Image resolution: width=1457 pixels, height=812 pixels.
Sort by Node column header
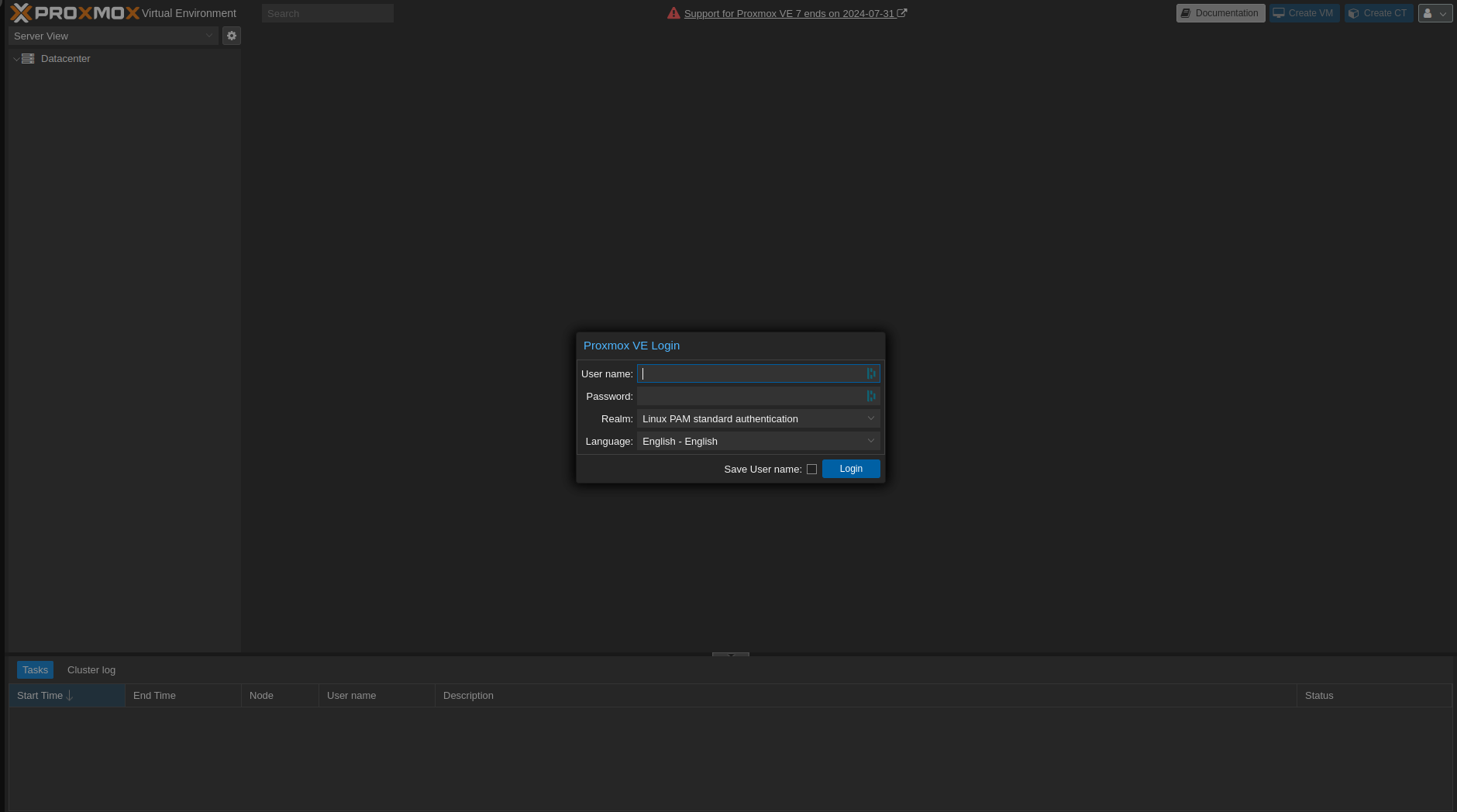tap(280, 696)
